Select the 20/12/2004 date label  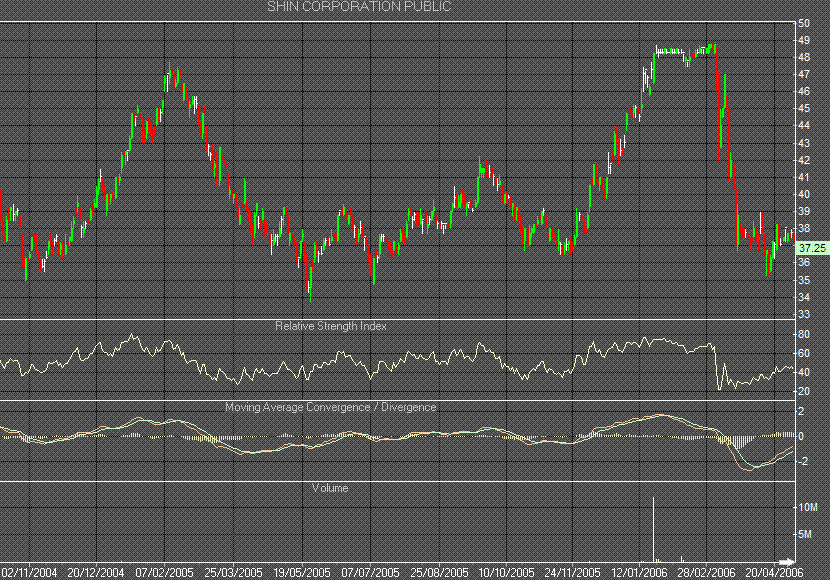(96, 573)
